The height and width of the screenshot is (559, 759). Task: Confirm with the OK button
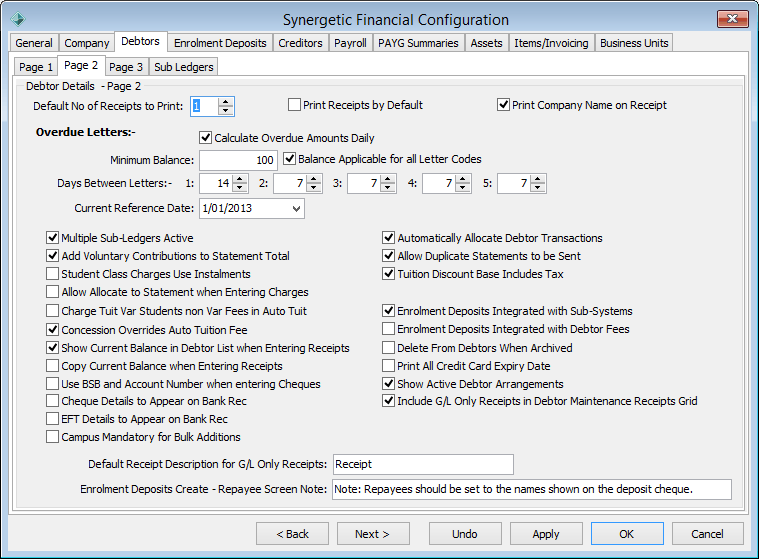click(627, 533)
